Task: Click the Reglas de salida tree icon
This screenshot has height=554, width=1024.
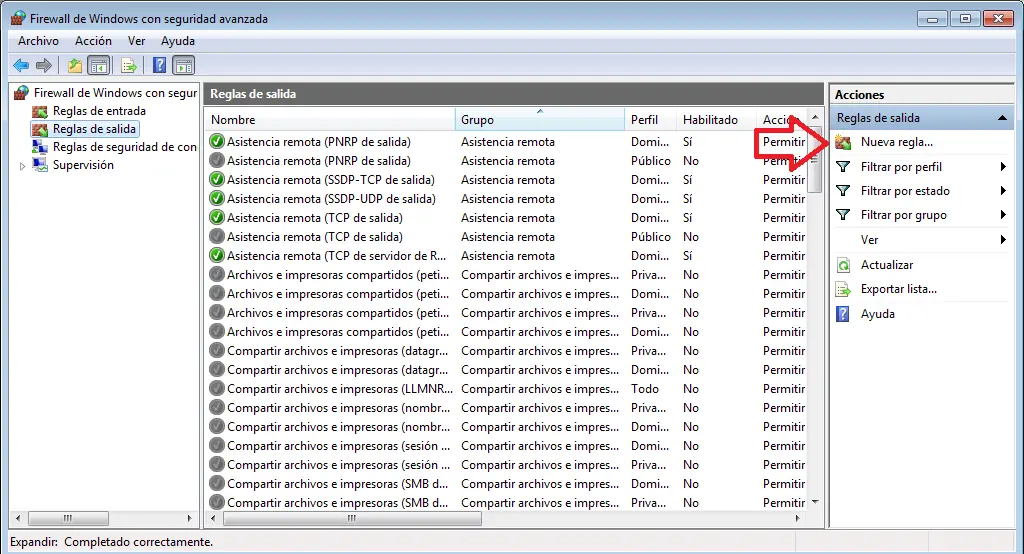Action: pos(40,129)
